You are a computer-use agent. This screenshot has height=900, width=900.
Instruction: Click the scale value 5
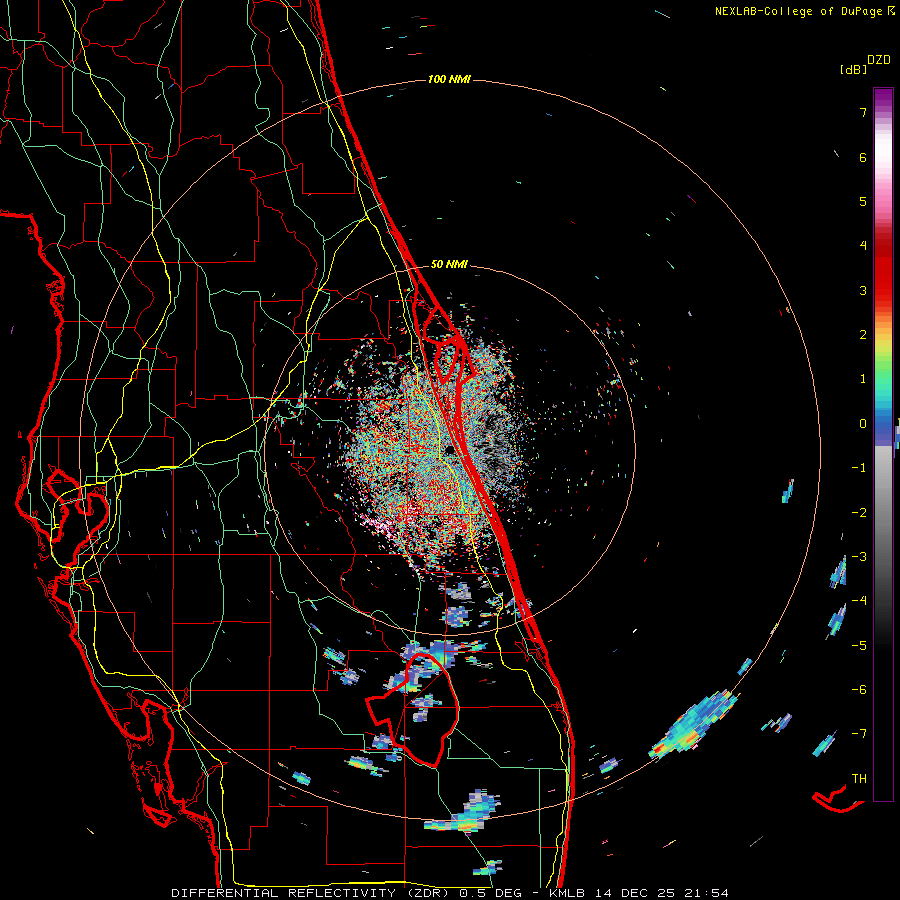point(863,201)
